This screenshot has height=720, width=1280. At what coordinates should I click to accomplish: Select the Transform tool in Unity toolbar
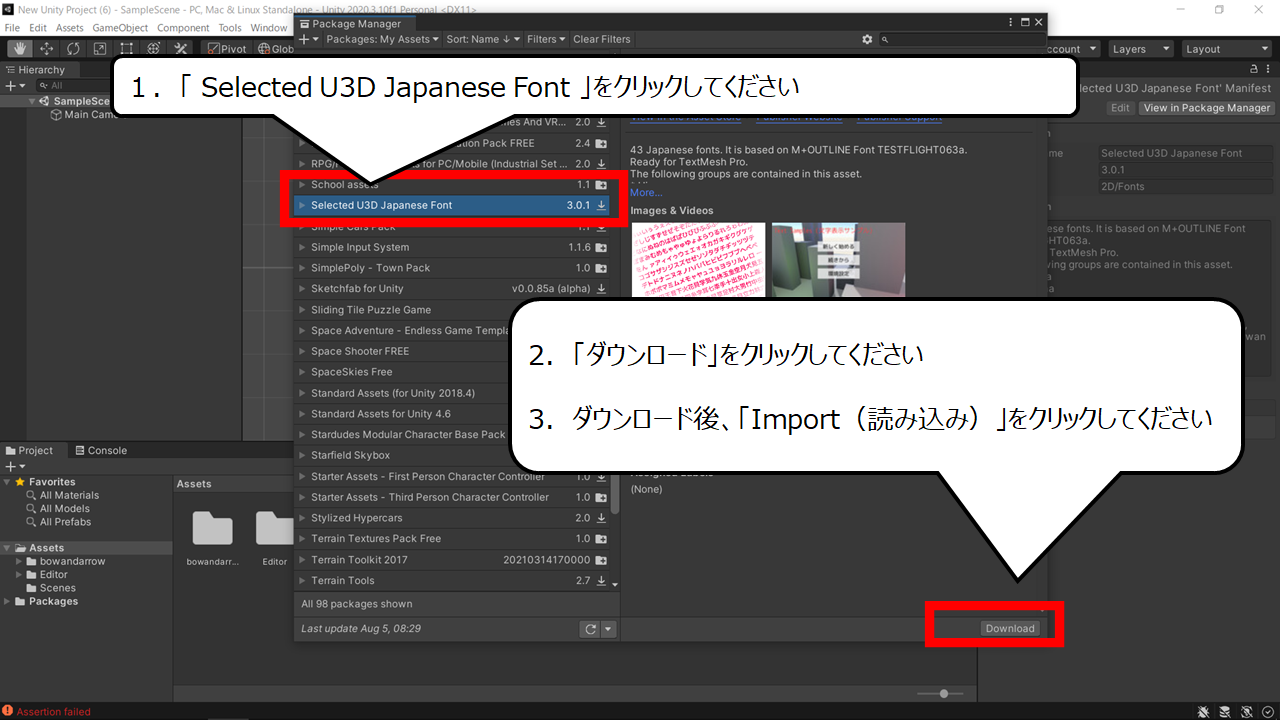(x=154, y=48)
